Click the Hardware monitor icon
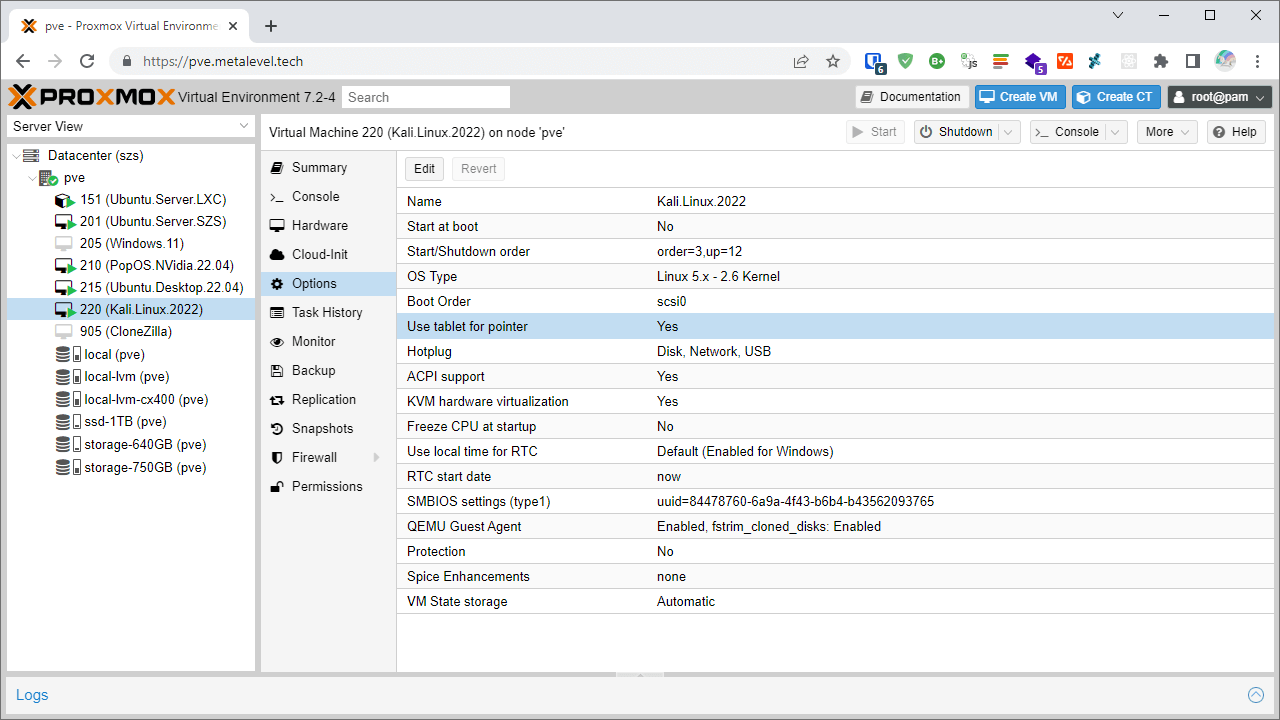1280x720 pixels. pos(277,226)
